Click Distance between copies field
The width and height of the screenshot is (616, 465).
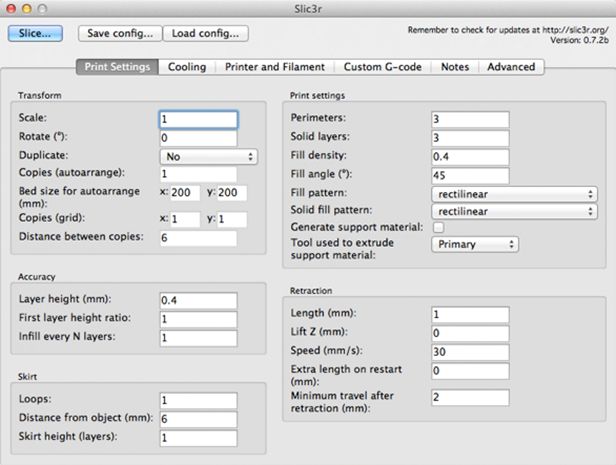coord(198,238)
